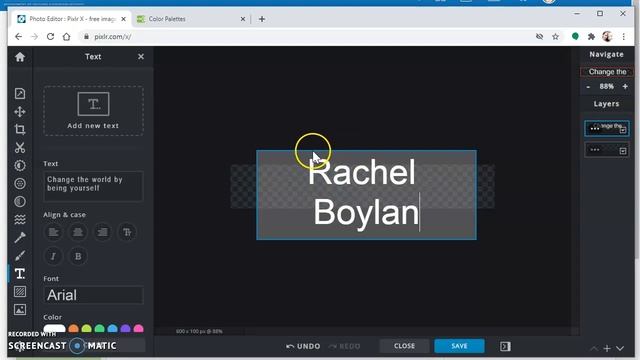Click the Navigate preview thumbnail
Viewport: 640px width, 360px height.
(x=607, y=72)
